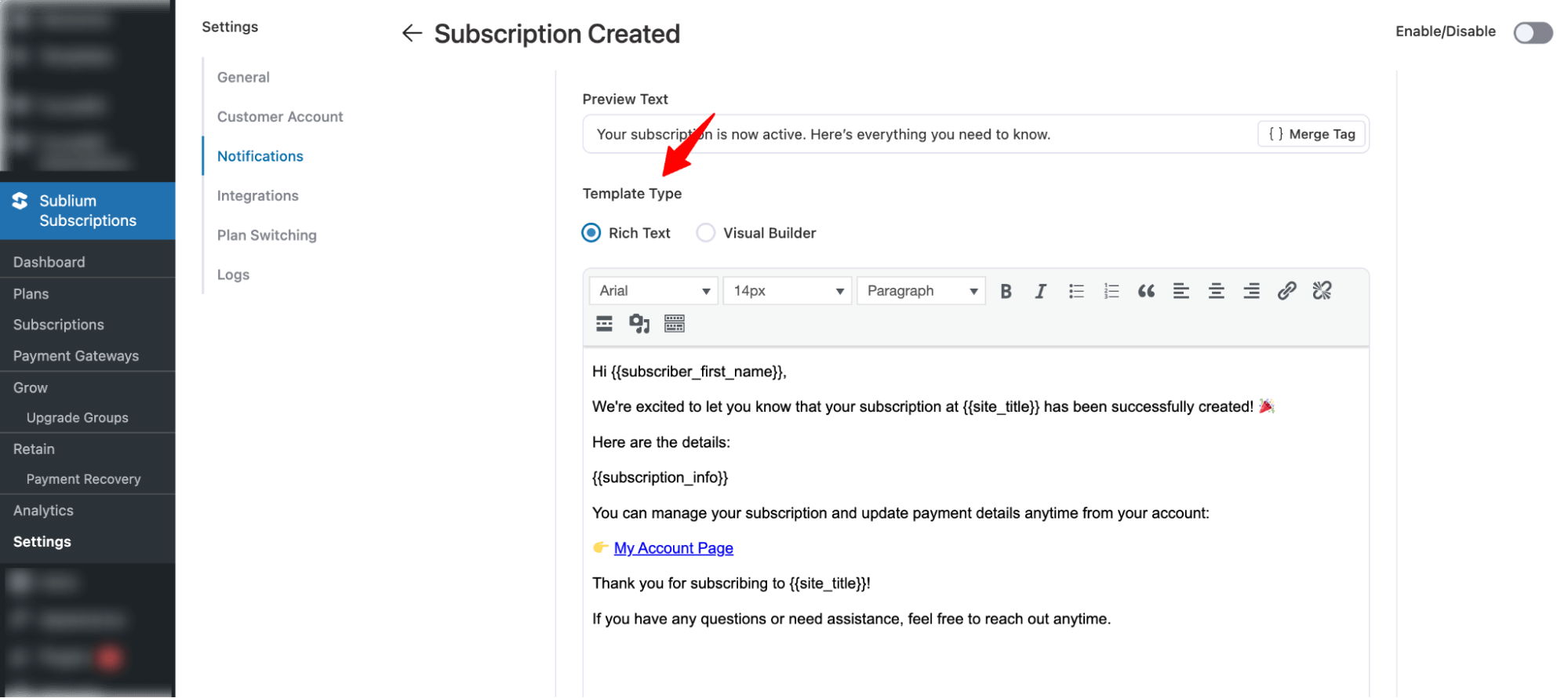Open the Logs settings tab

pyautogui.click(x=233, y=274)
